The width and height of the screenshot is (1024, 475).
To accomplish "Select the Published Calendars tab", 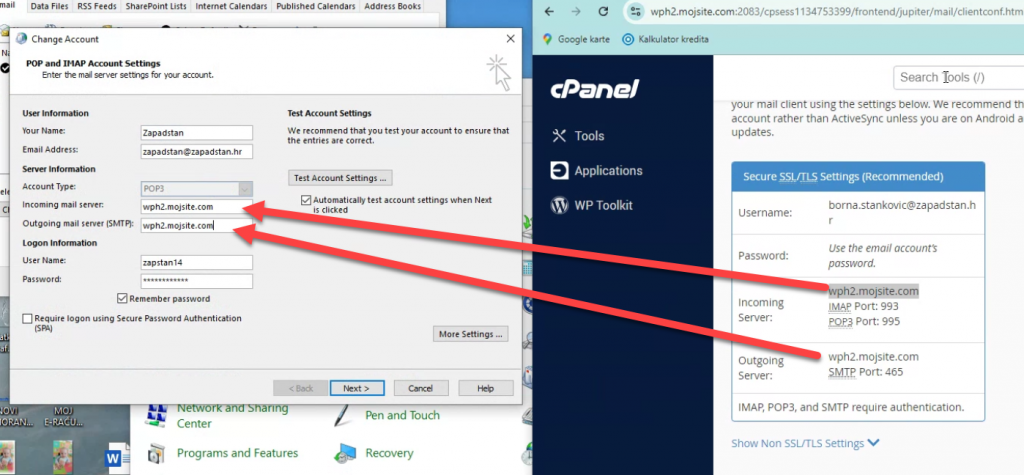I will tap(315, 7).
